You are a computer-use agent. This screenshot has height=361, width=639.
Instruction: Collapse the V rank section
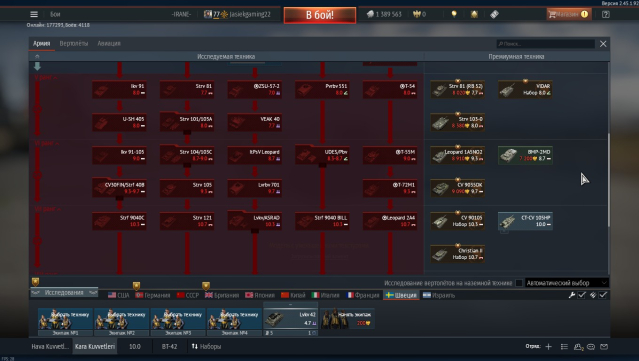click(x=46, y=77)
